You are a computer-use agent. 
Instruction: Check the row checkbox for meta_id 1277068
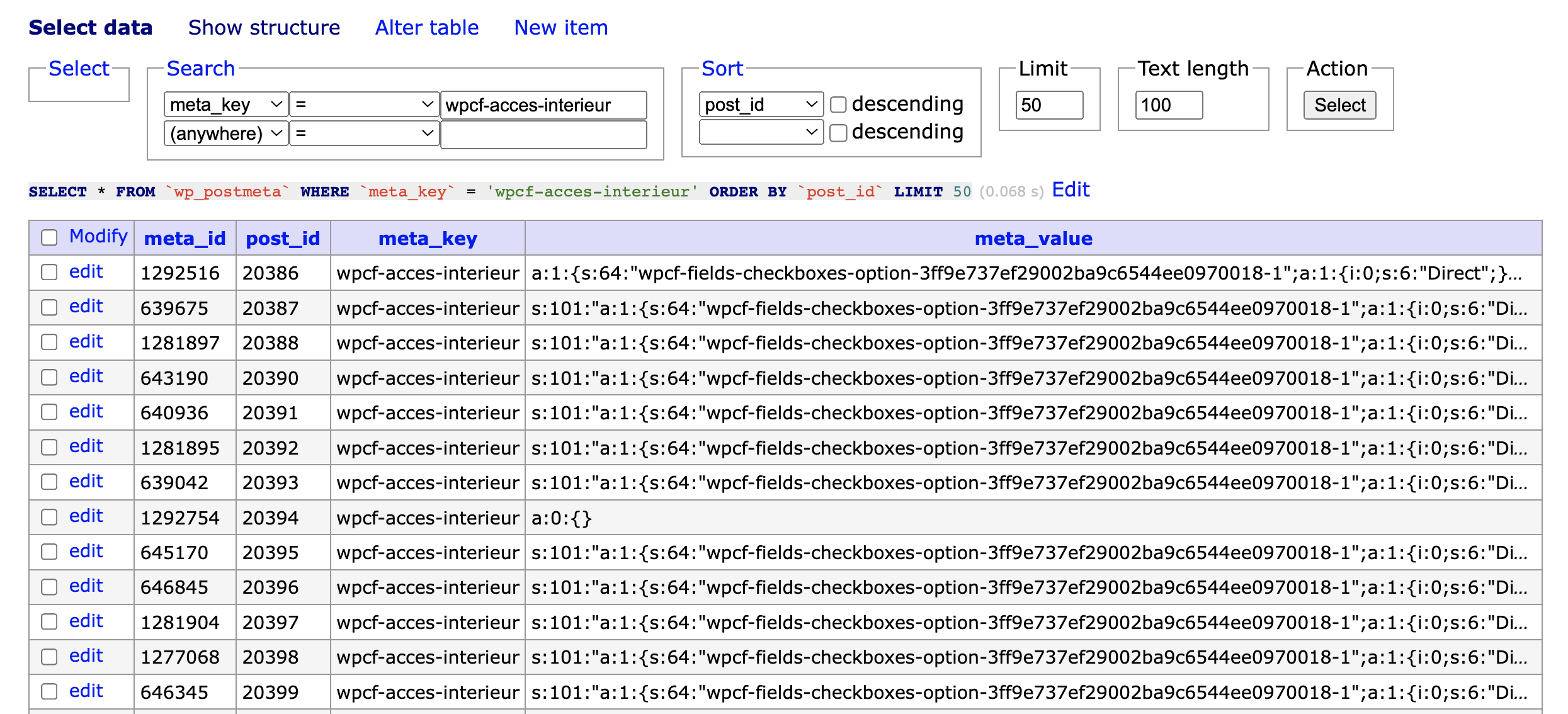tap(49, 657)
